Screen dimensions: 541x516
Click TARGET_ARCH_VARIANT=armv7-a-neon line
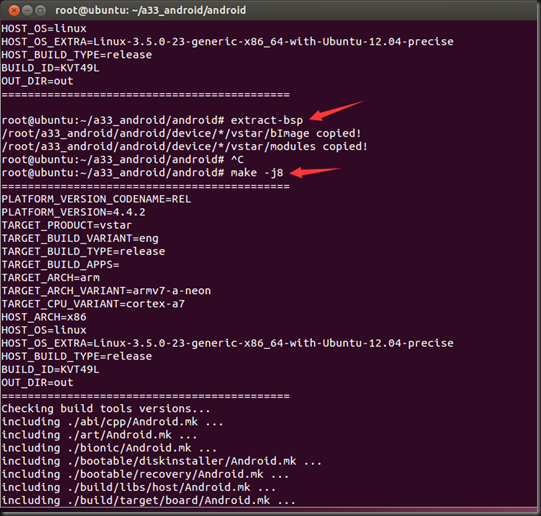tap(106, 291)
